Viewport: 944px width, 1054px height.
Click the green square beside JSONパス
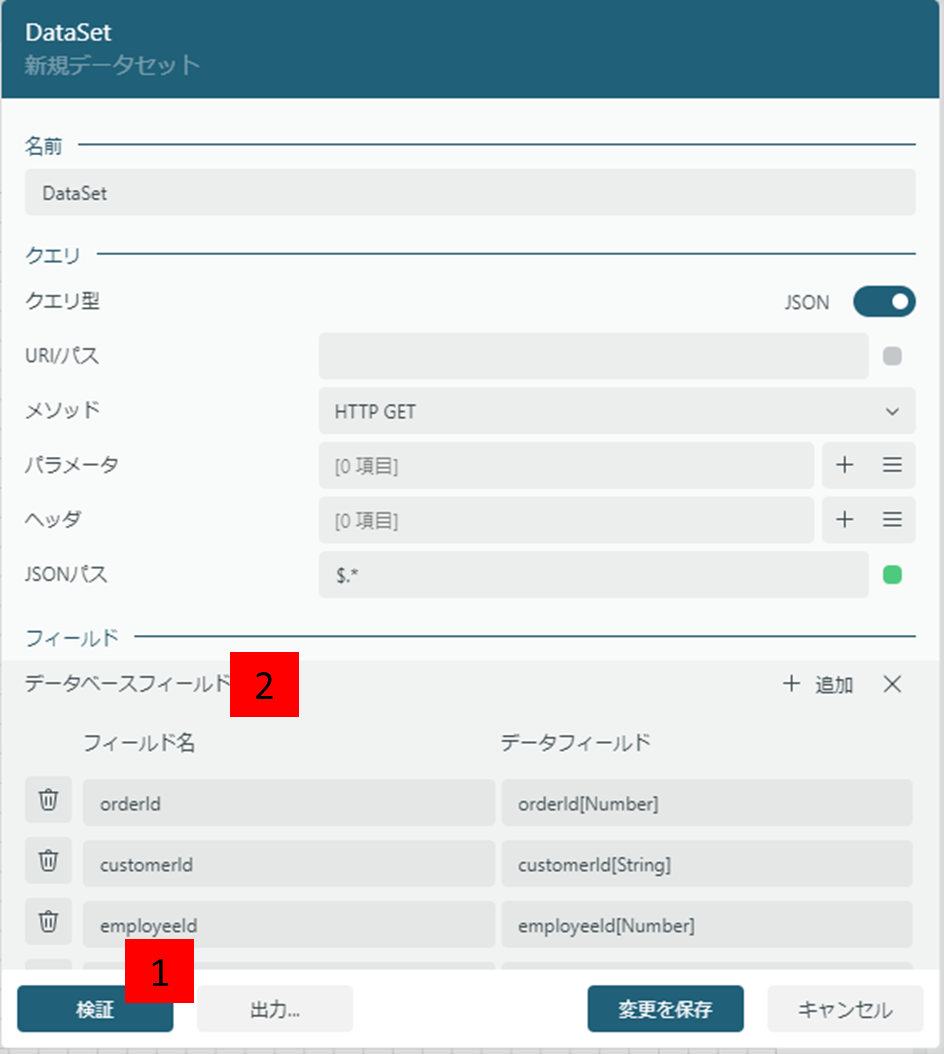coord(892,575)
